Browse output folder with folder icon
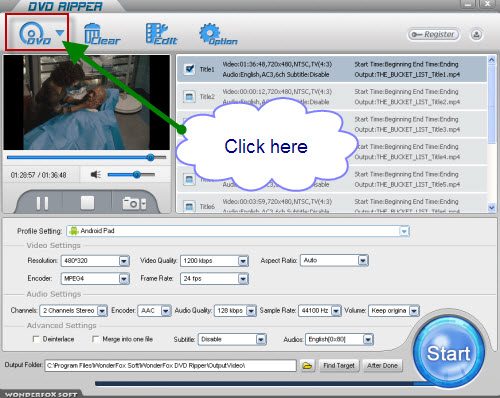500x398 pixels. point(307,366)
